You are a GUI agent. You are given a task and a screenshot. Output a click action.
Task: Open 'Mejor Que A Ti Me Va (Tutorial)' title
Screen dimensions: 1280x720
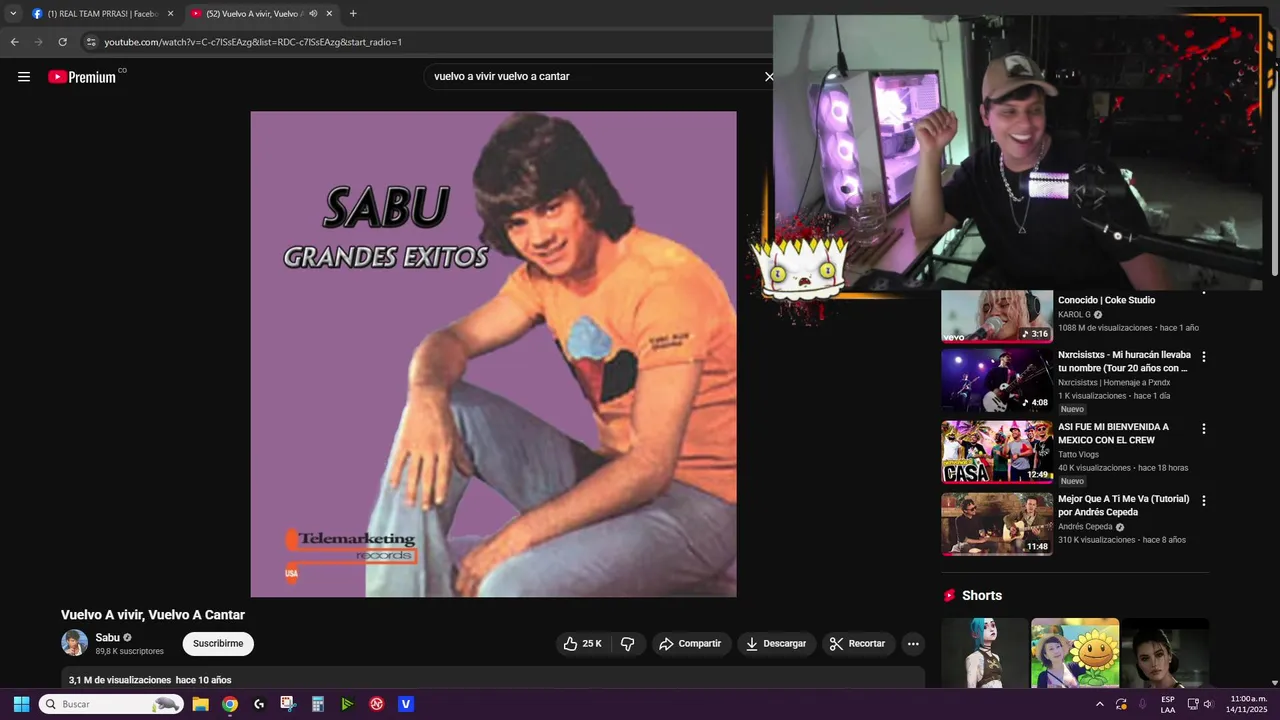coord(1124,505)
